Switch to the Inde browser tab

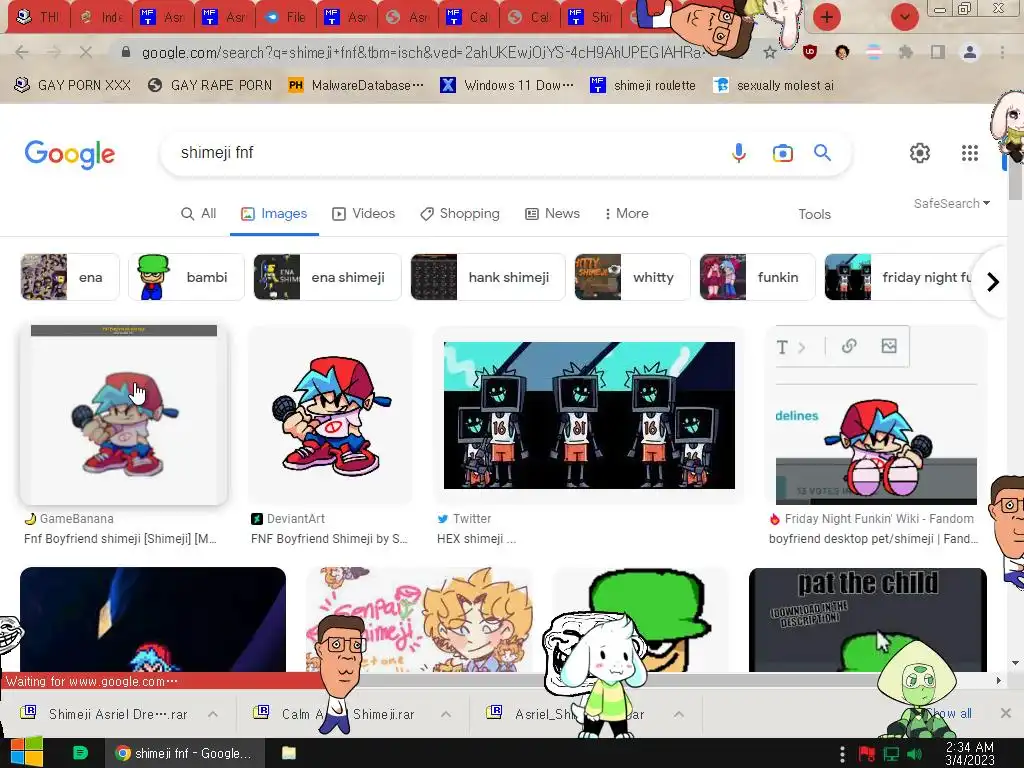102,18
